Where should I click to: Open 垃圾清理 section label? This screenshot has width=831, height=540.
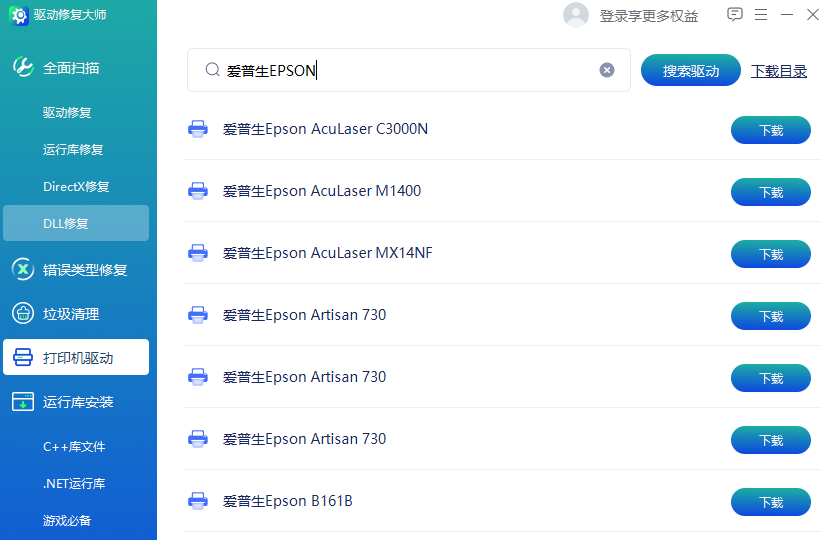pos(71,314)
